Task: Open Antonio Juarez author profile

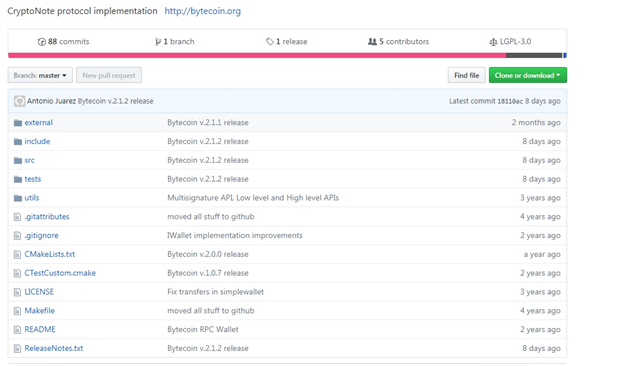Action: pyautogui.click(x=51, y=101)
